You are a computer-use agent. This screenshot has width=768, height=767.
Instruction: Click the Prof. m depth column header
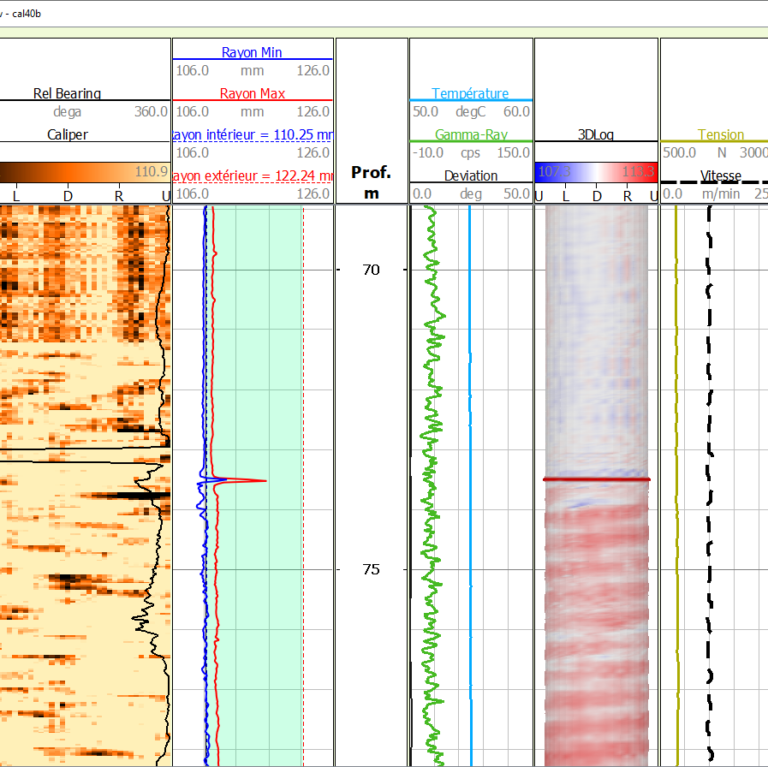pos(371,182)
